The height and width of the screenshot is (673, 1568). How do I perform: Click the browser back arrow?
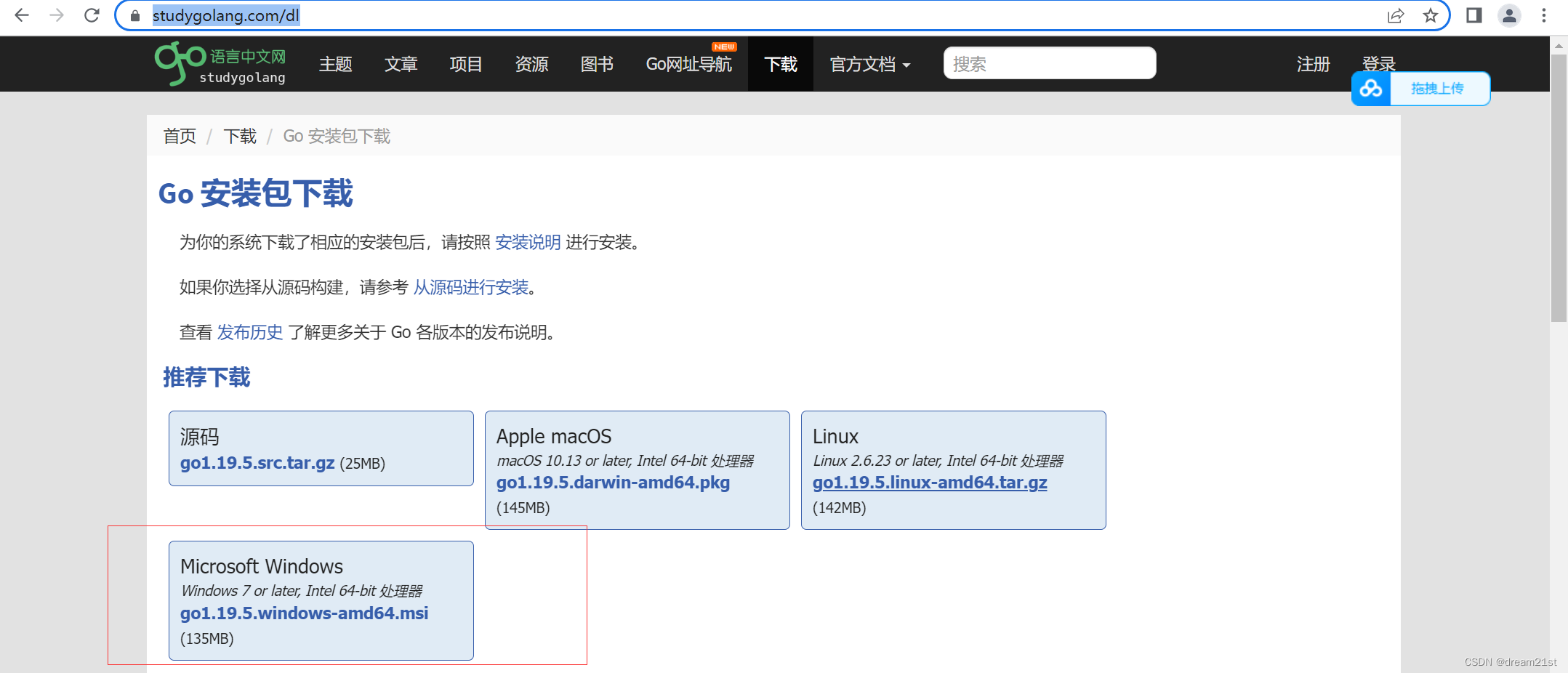coord(22,15)
